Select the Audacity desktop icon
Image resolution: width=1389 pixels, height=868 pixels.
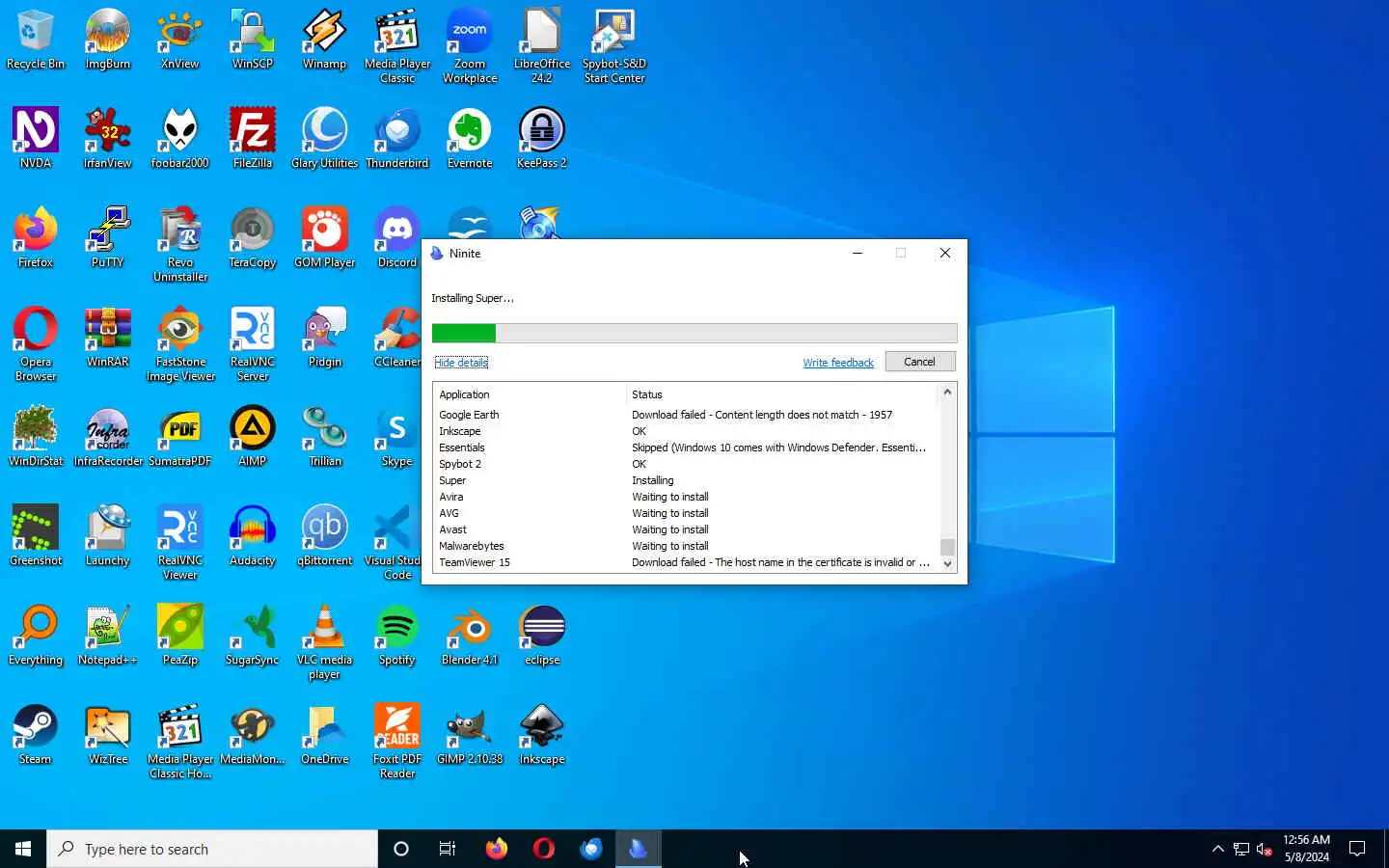coord(252,536)
